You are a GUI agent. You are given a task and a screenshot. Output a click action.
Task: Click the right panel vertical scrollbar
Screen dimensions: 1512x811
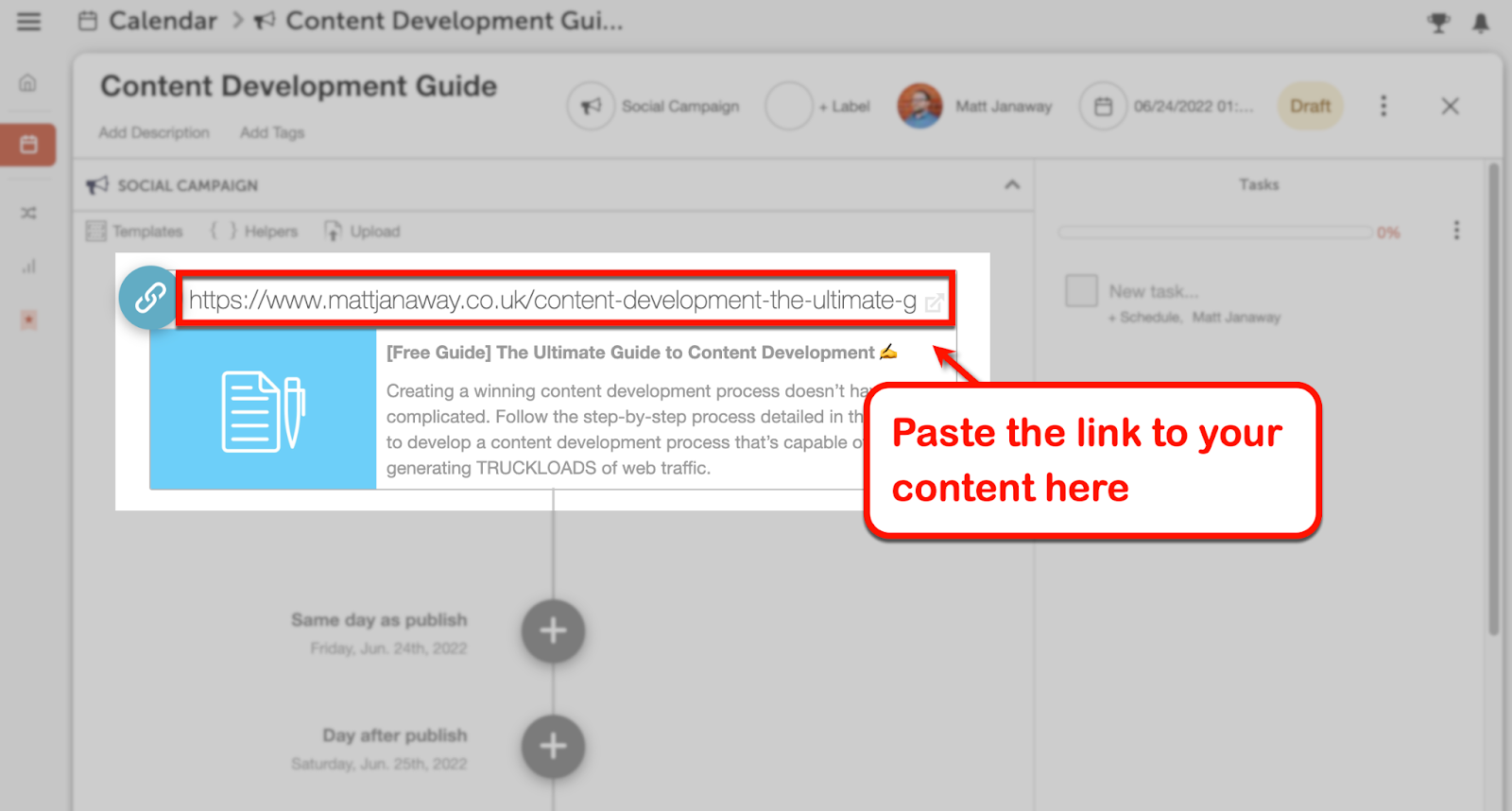pyautogui.click(x=1494, y=399)
